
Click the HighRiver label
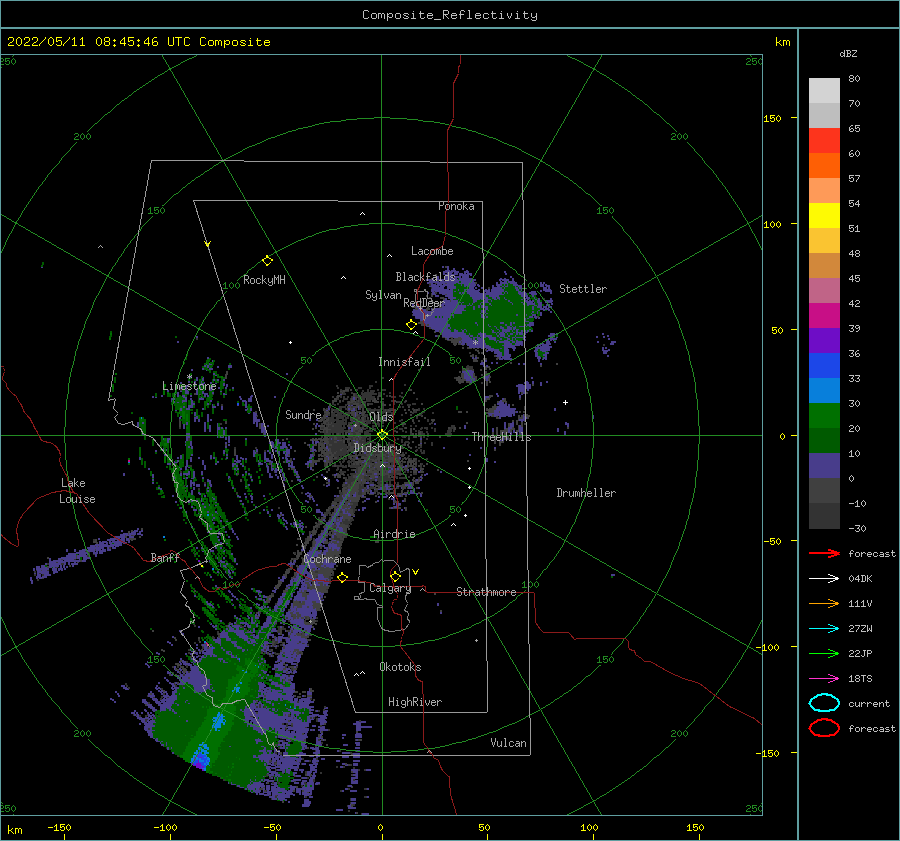pyautogui.click(x=415, y=702)
